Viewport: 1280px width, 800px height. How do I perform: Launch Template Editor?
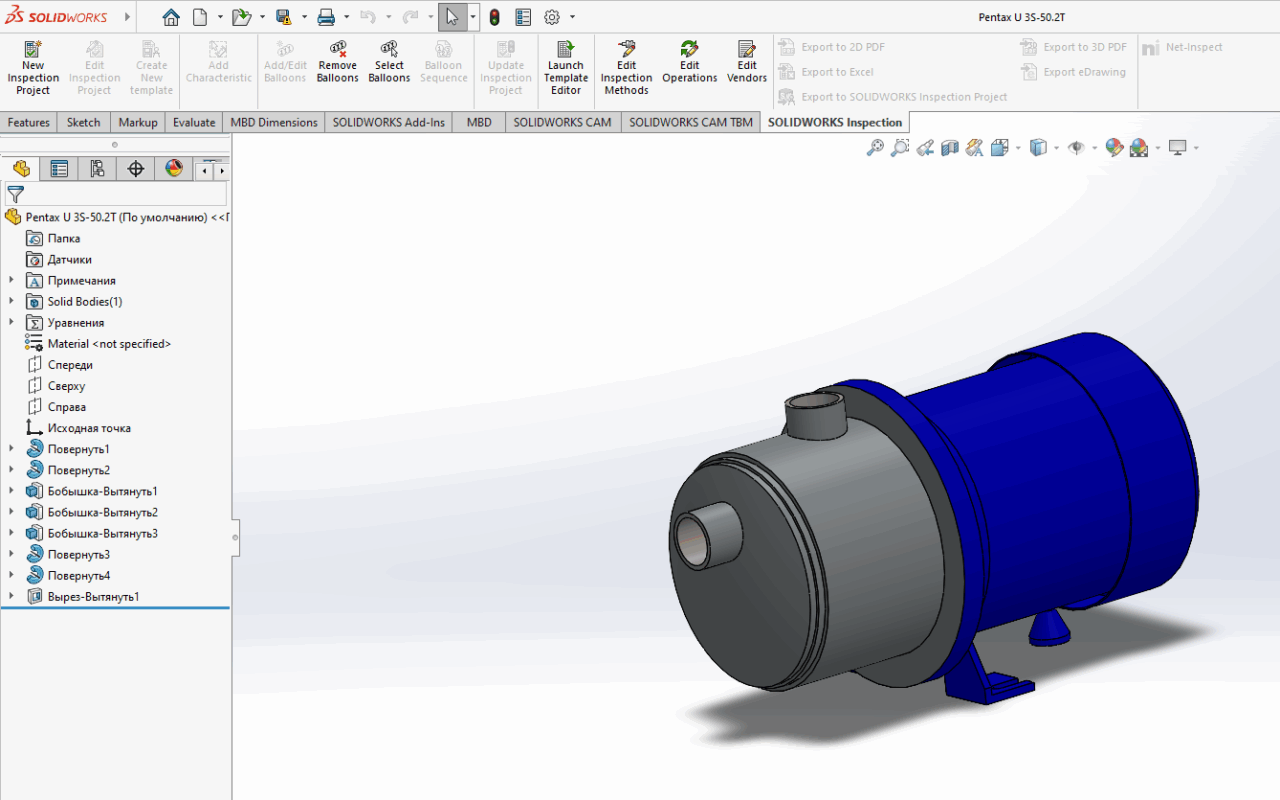(x=566, y=68)
